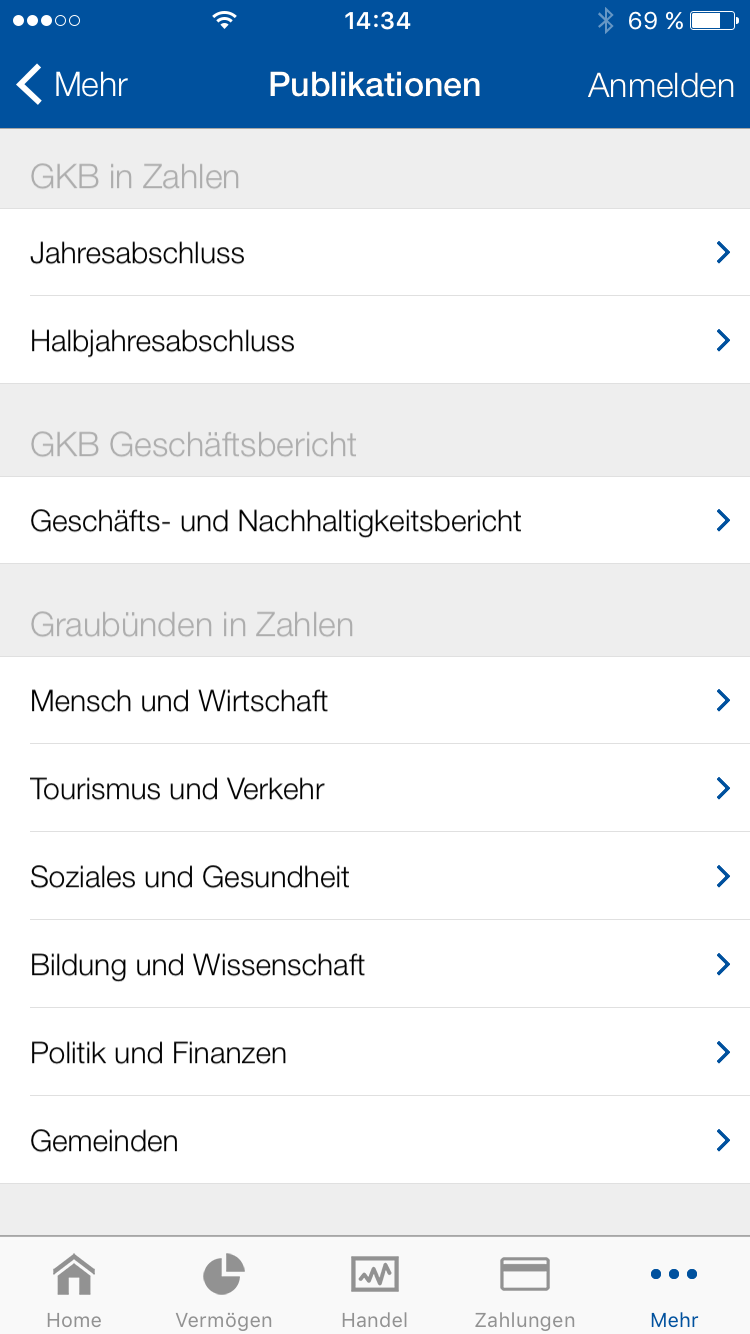Open Tourismus und Verkehr
The height and width of the screenshot is (1334, 750).
[177, 789]
